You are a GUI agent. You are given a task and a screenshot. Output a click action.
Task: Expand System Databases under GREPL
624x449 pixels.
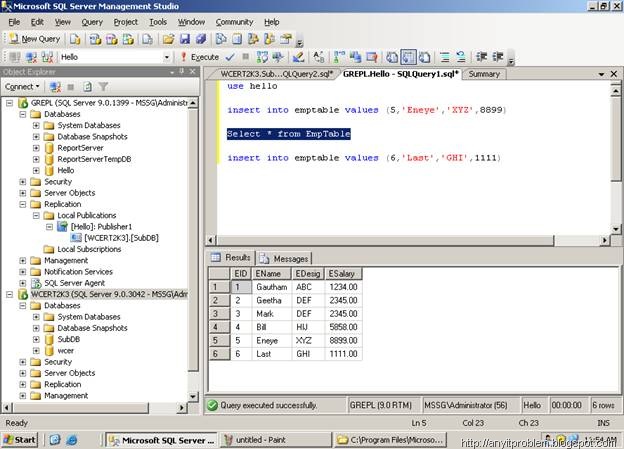[x=36, y=125]
